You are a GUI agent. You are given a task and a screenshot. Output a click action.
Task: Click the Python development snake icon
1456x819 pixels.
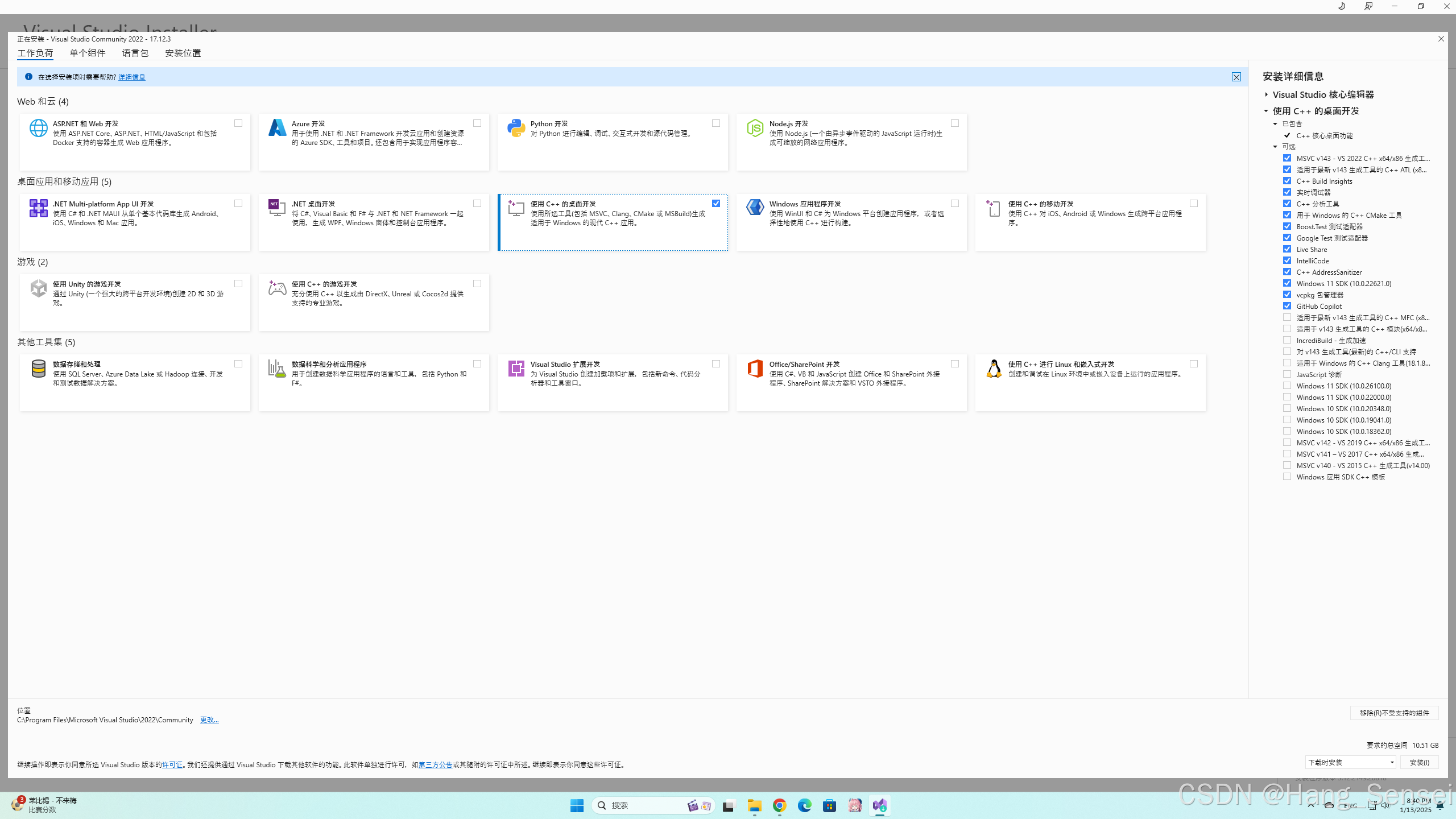[x=516, y=128]
